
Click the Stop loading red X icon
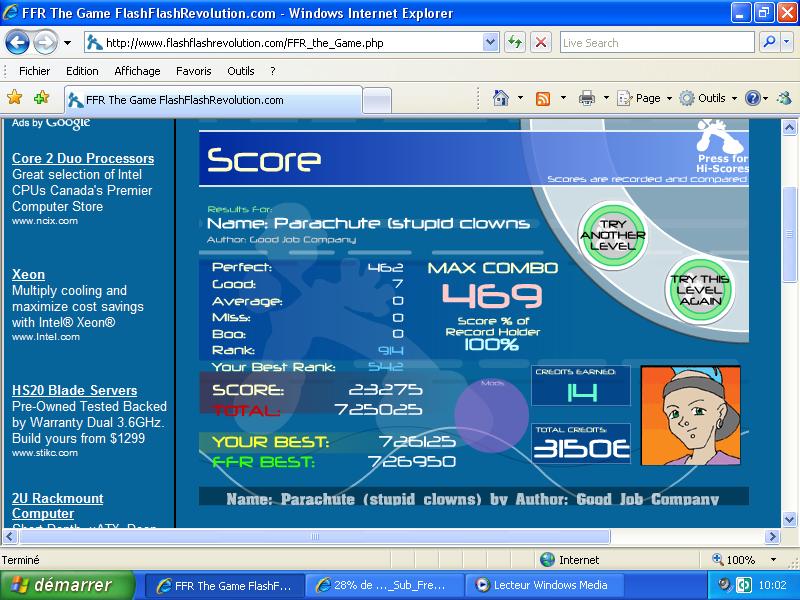(541, 42)
